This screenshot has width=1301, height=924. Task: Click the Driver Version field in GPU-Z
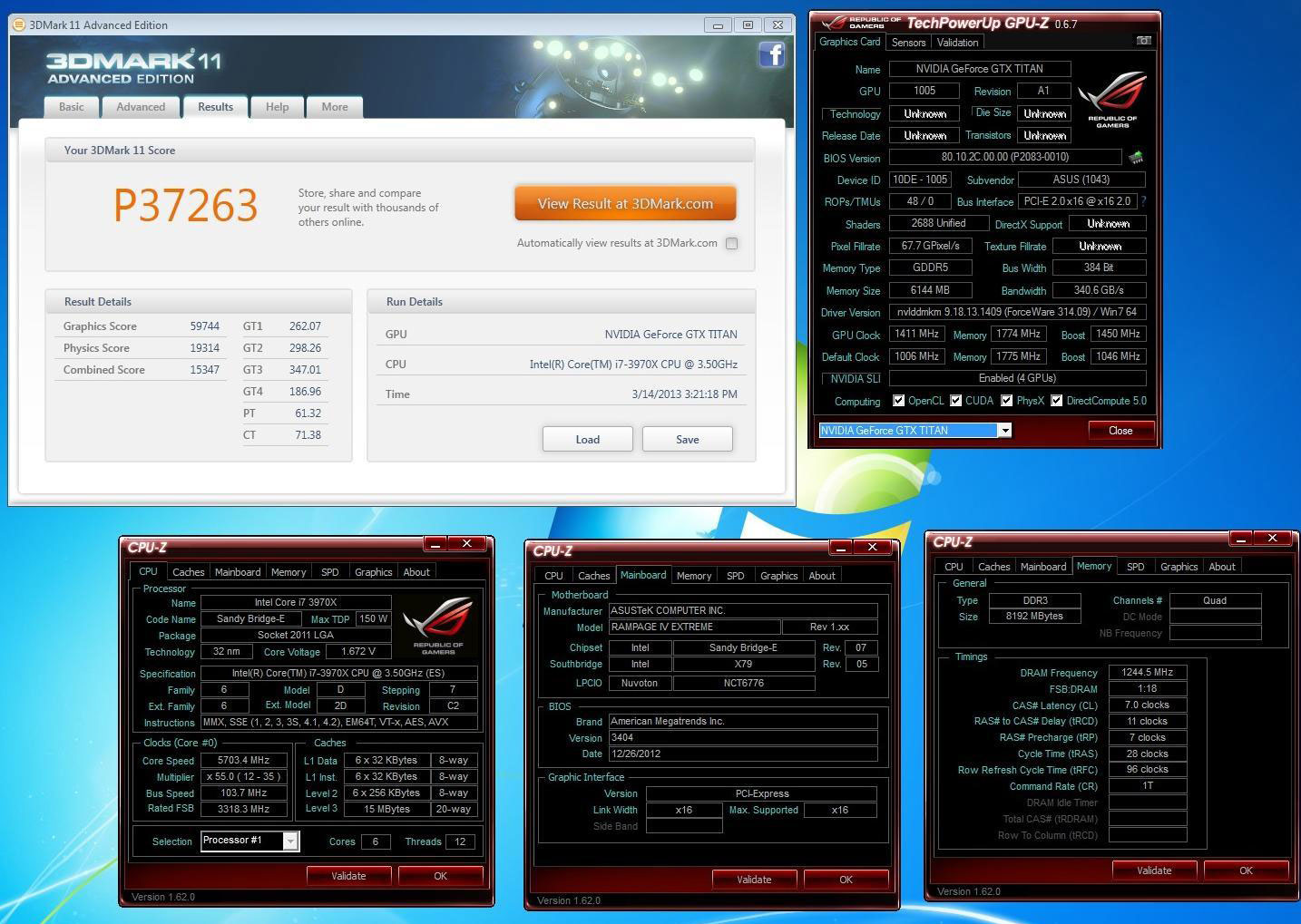point(1017,312)
